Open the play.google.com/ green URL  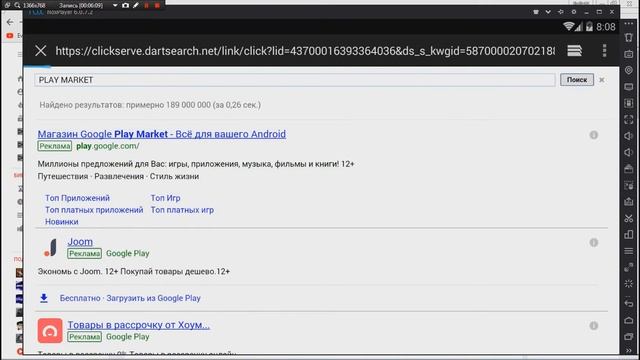(108, 146)
